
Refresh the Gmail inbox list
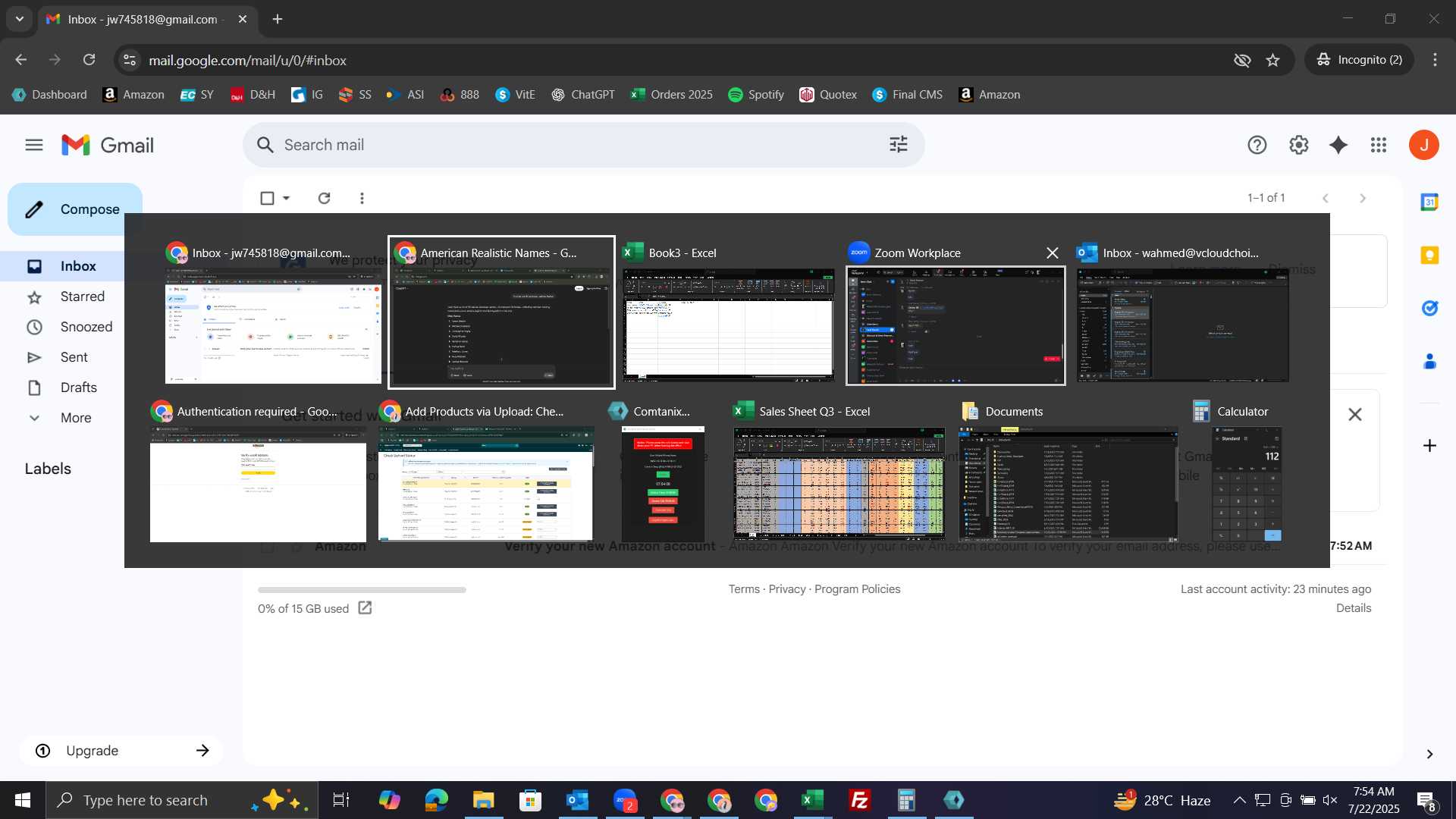coord(324,198)
